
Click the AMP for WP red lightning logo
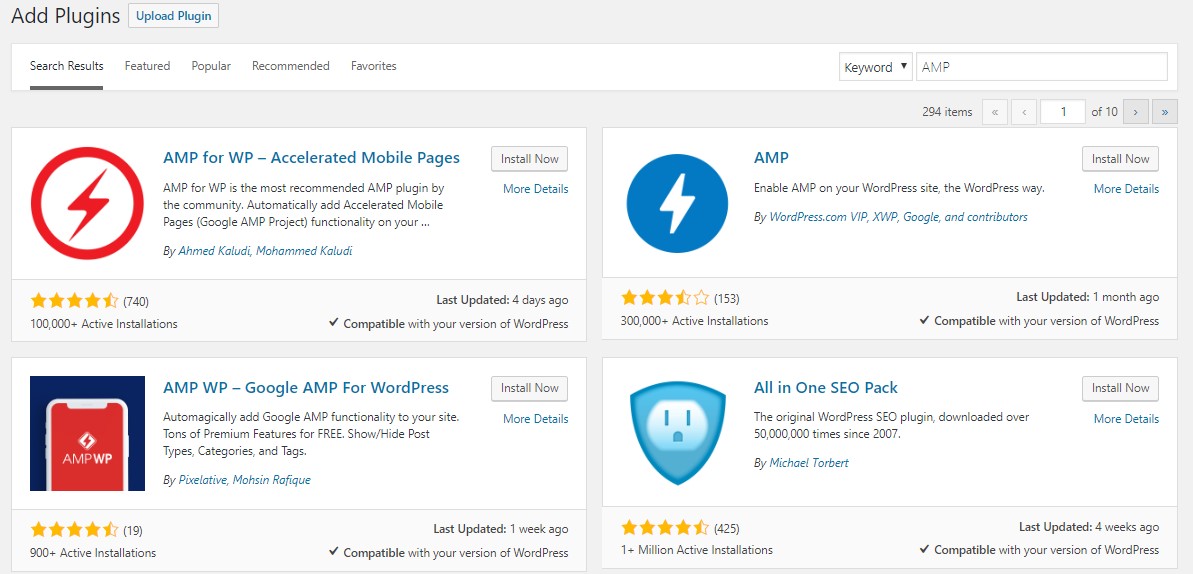point(87,203)
